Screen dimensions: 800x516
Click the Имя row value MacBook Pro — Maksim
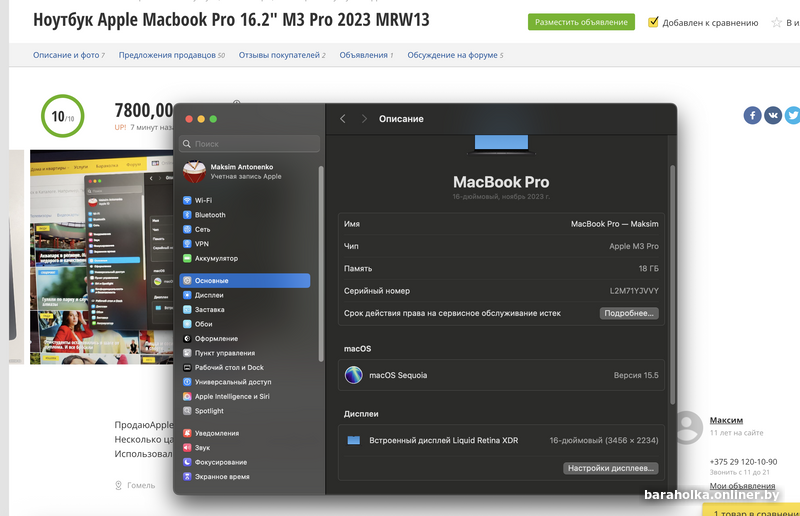point(614,224)
